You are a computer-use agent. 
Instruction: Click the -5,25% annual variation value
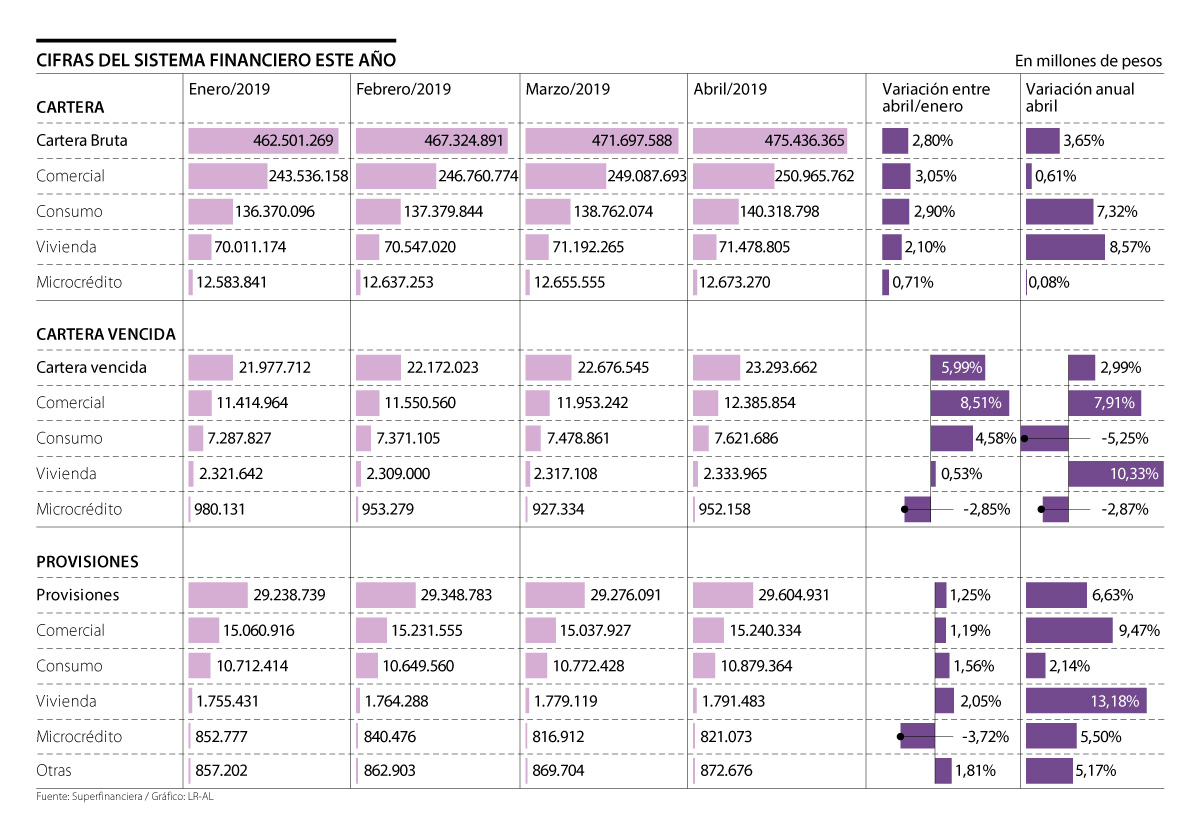click(1124, 438)
